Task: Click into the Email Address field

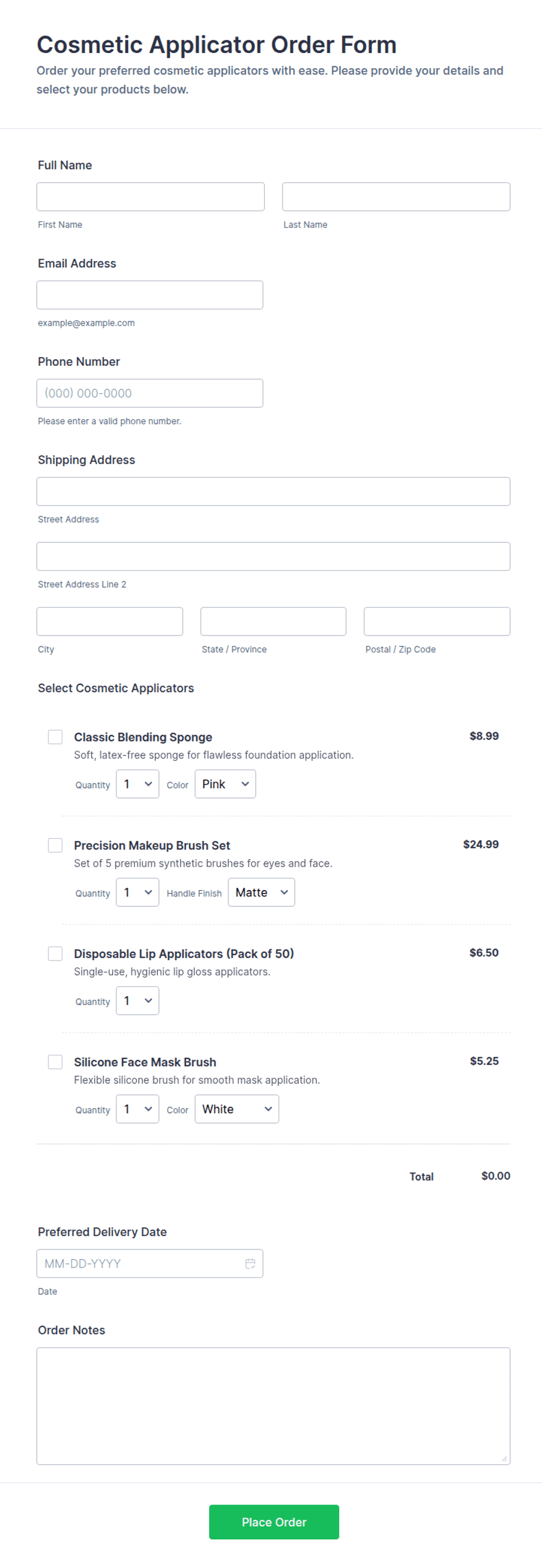Action: tap(150, 295)
